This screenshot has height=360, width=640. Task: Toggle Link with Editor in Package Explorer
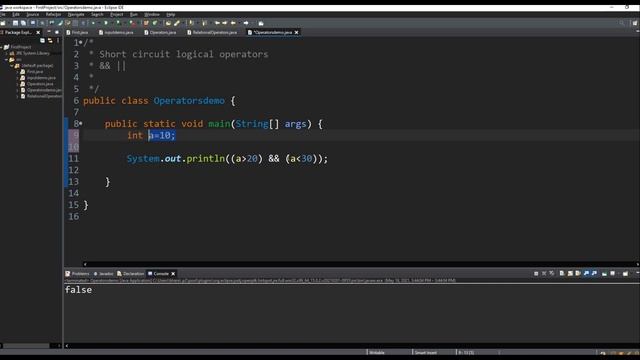tap(50, 40)
